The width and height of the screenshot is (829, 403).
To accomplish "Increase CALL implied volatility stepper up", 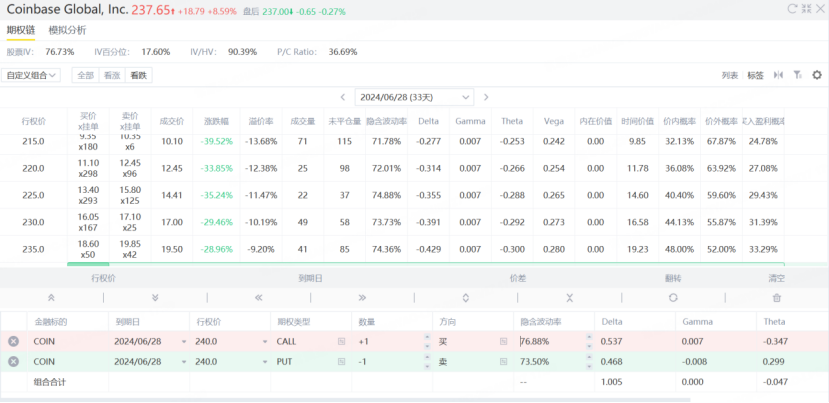I will pyautogui.click(x=589, y=337).
